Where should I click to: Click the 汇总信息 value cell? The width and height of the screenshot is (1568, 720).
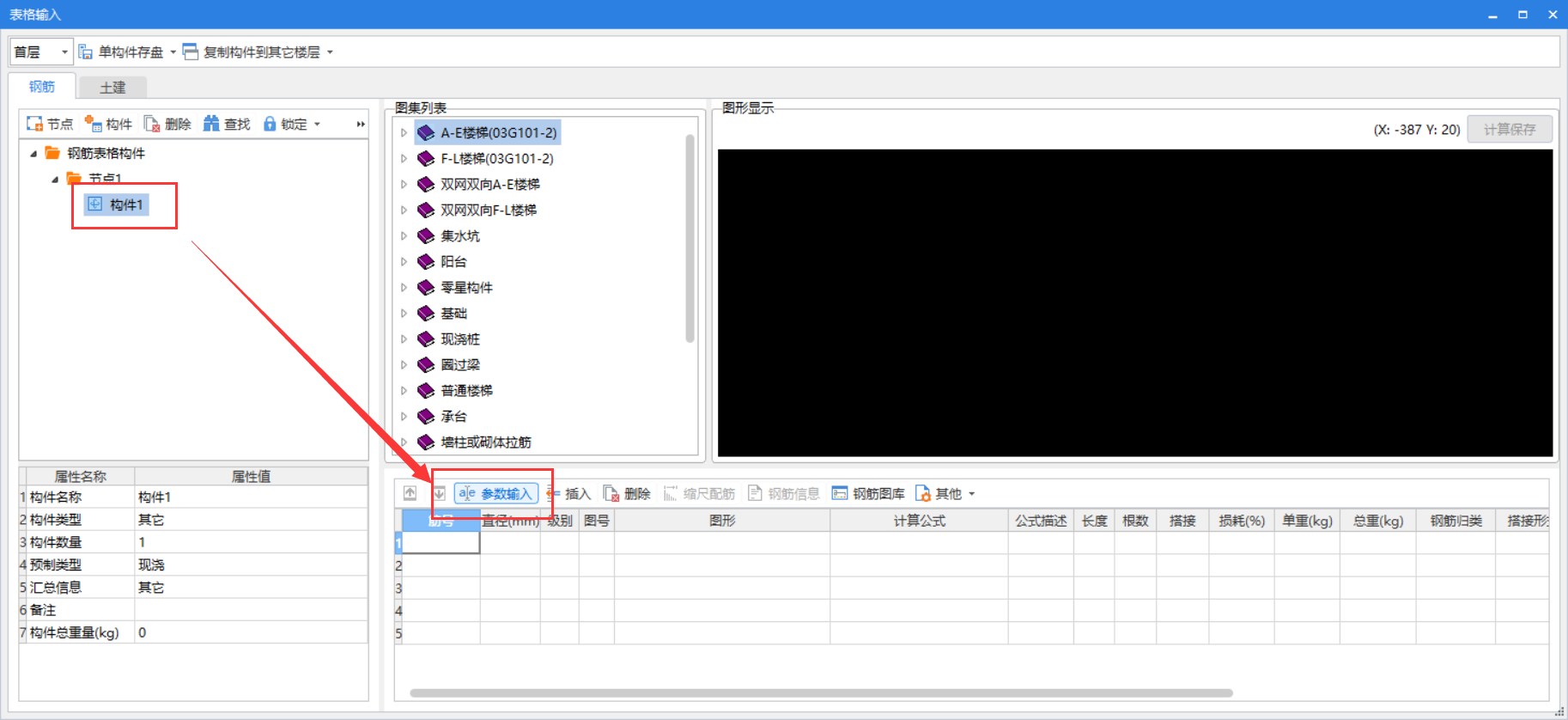(251, 587)
